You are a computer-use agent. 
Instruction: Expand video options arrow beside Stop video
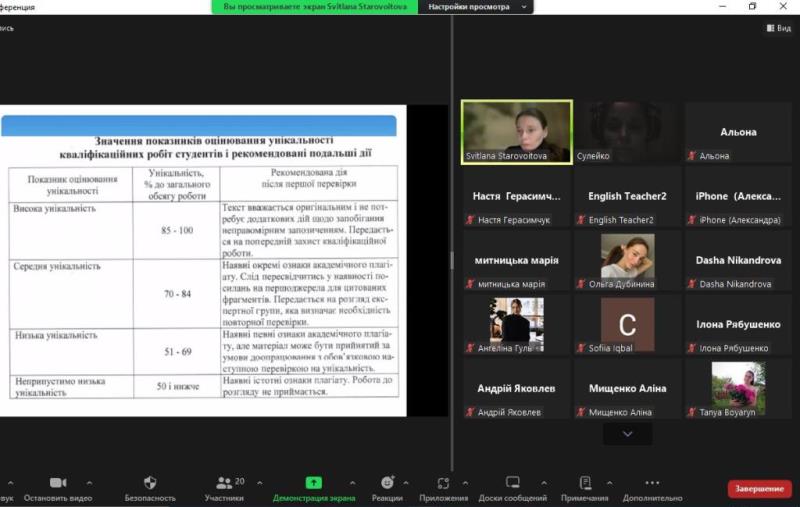click(x=89, y=483)
